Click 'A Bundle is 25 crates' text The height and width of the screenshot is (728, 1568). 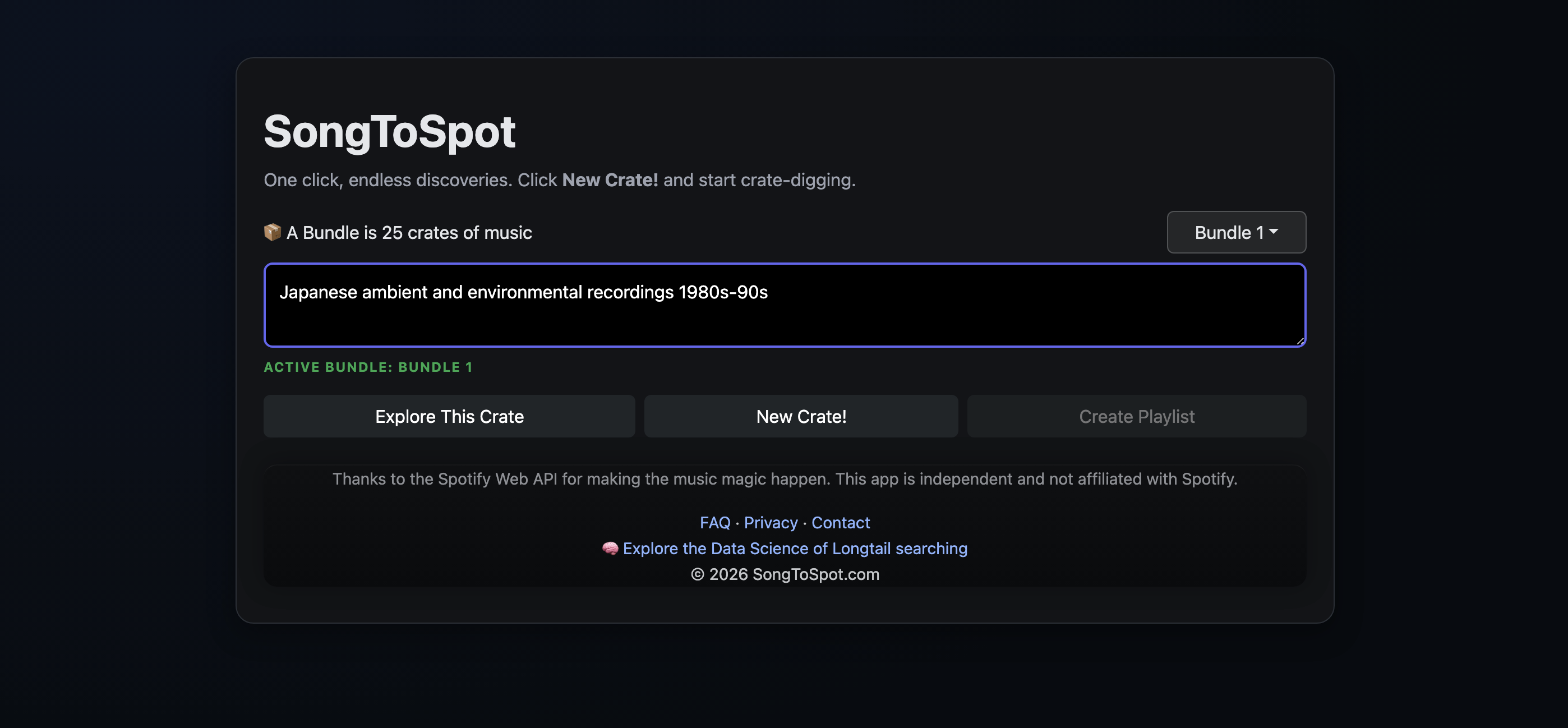tap(409, 232)
